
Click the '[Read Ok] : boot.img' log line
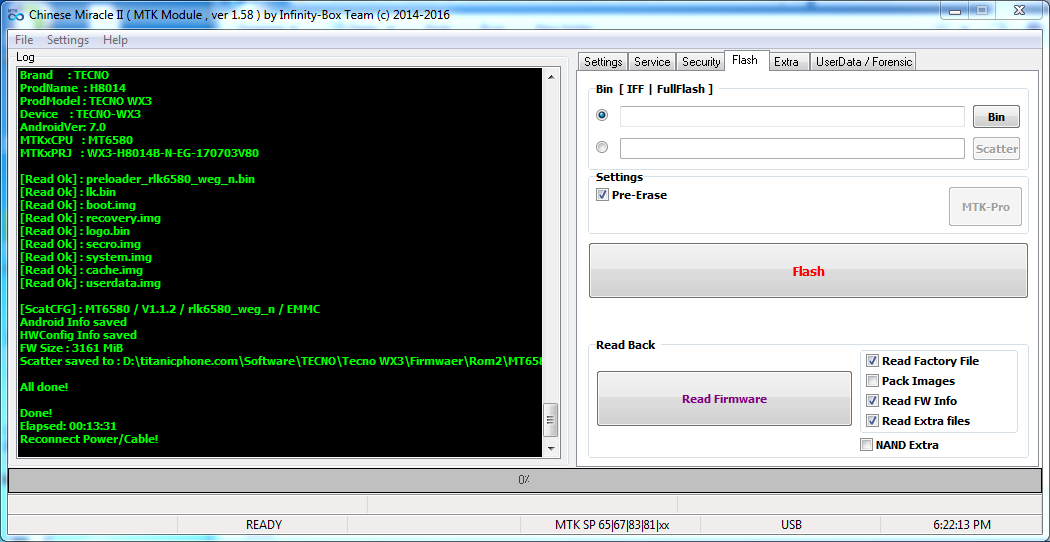78,205
